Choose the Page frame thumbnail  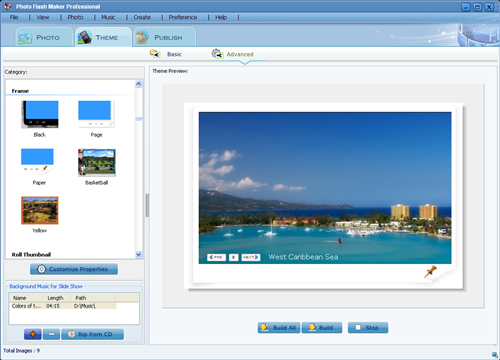96,114
